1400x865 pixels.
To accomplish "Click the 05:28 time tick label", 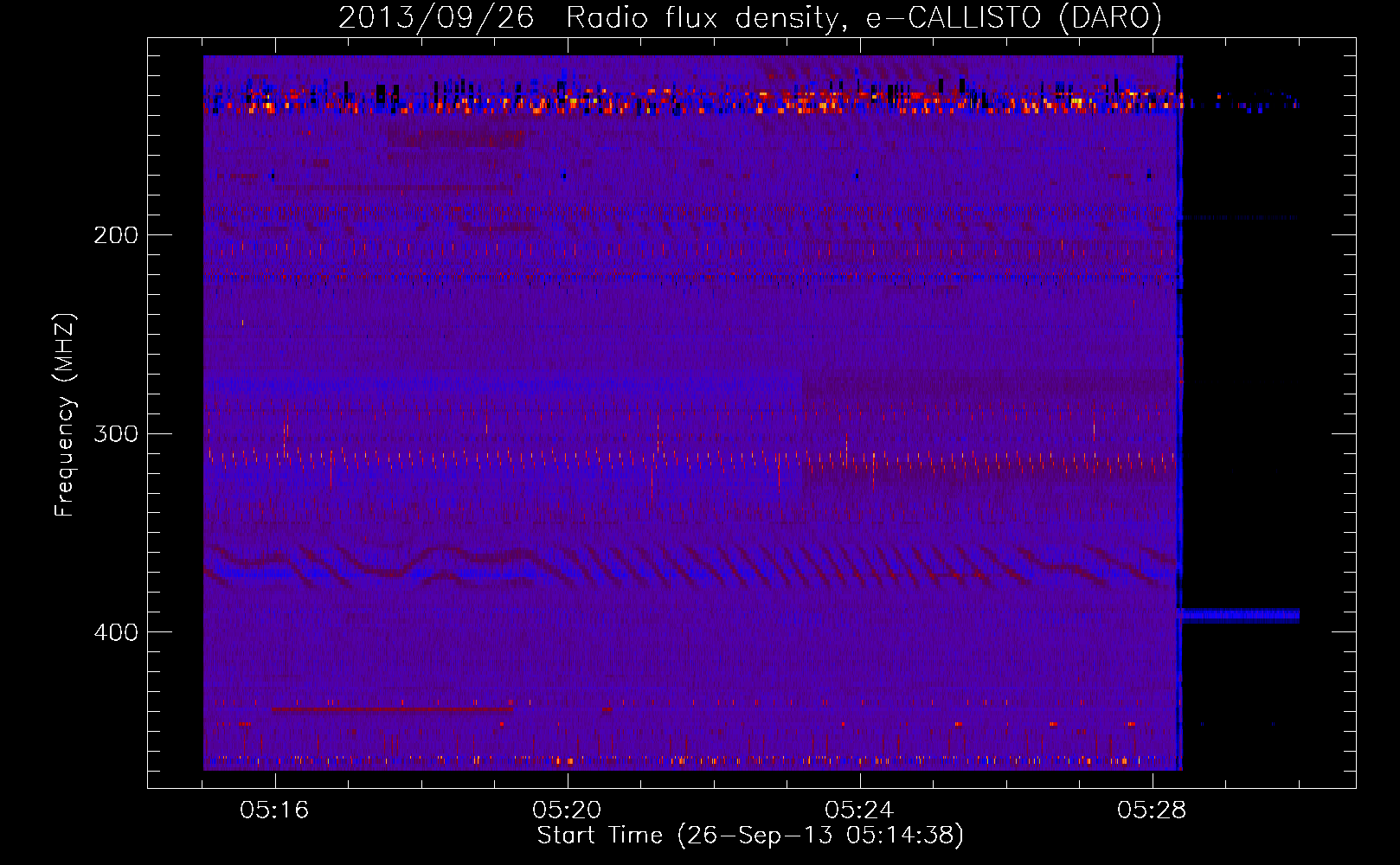I will tap(1152, 811).
